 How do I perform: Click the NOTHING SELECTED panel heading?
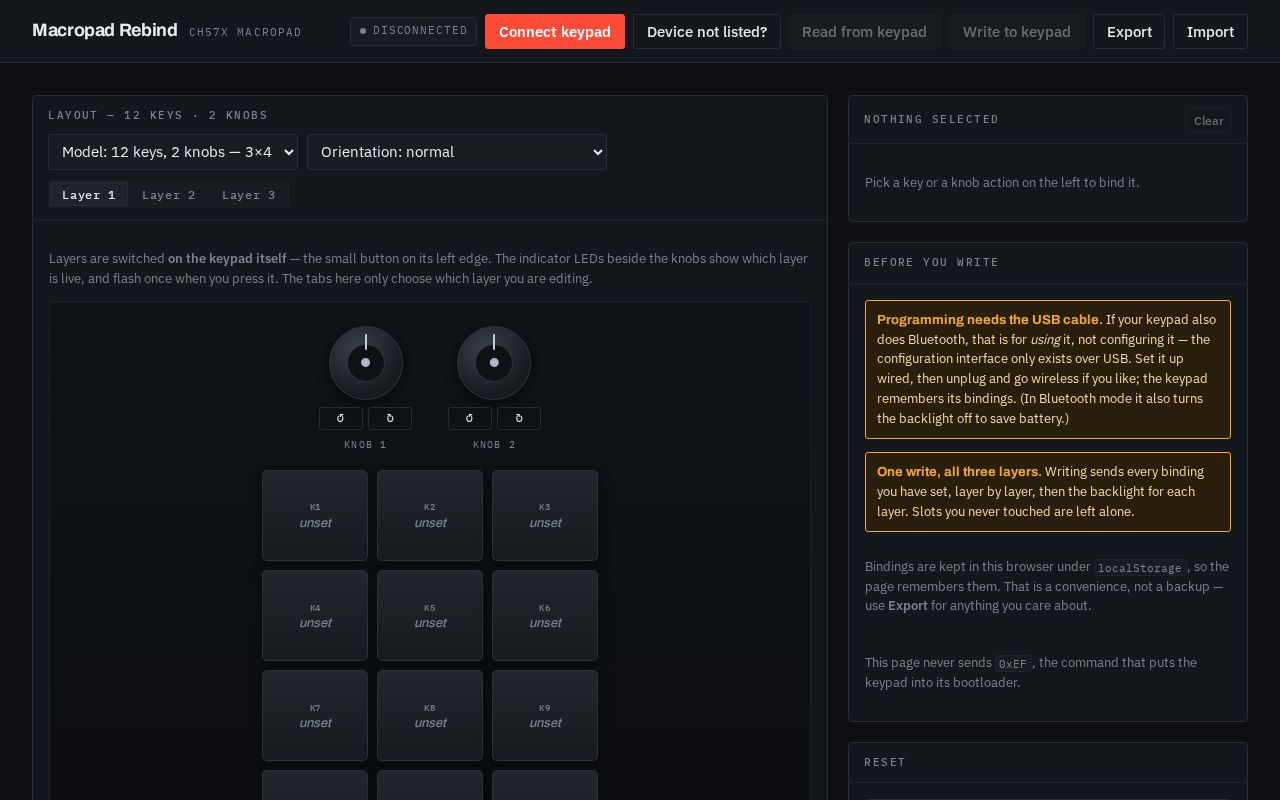coord(932,120)
